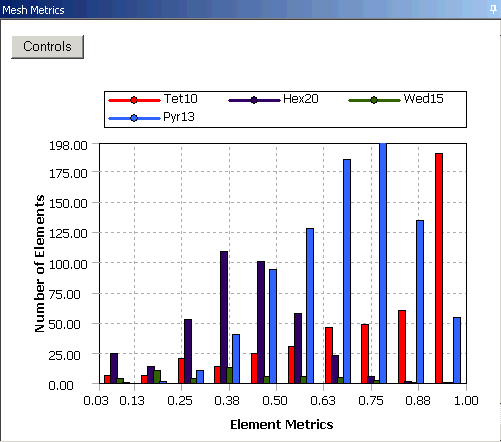
Task: Select the Hex20 legend entry
Action: click(273, 99)
